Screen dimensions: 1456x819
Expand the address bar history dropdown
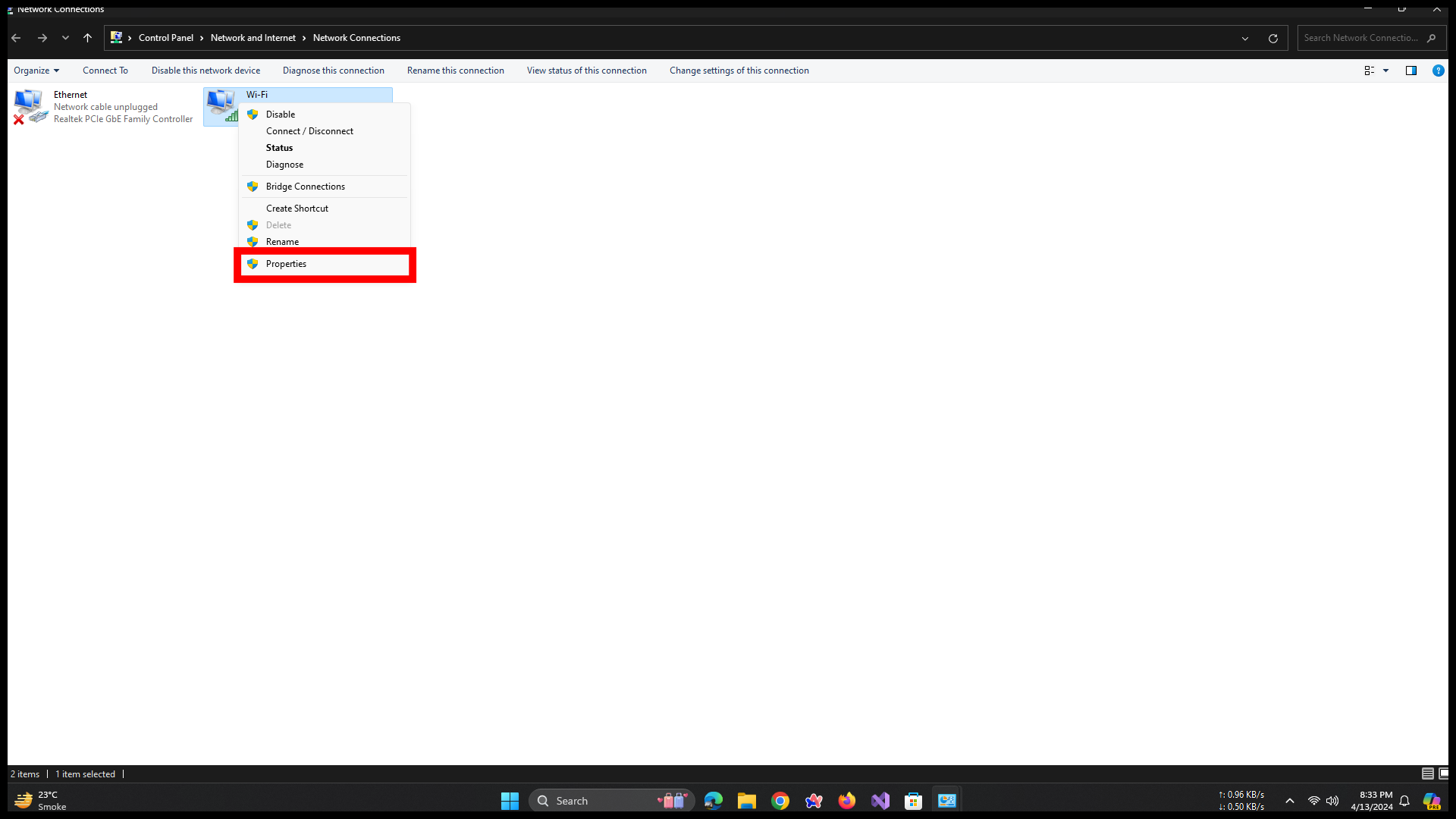click(x=1245, y=38)
